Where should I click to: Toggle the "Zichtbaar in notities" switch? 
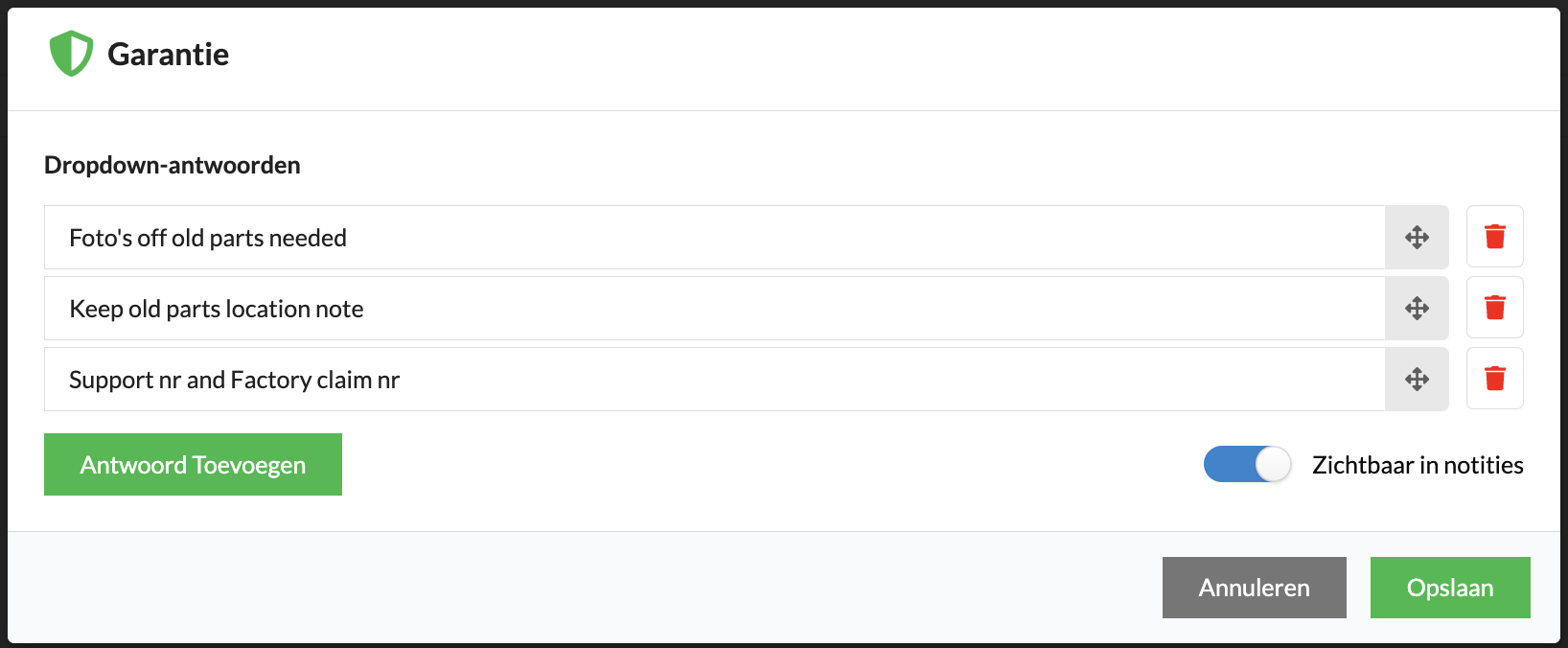click(1248, 465)
